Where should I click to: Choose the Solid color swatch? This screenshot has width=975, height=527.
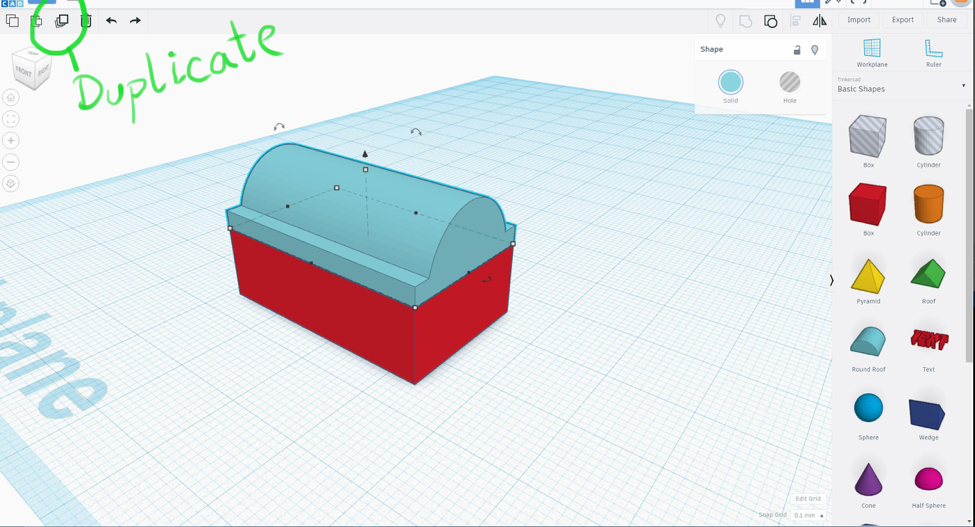(x=731, y=82)
